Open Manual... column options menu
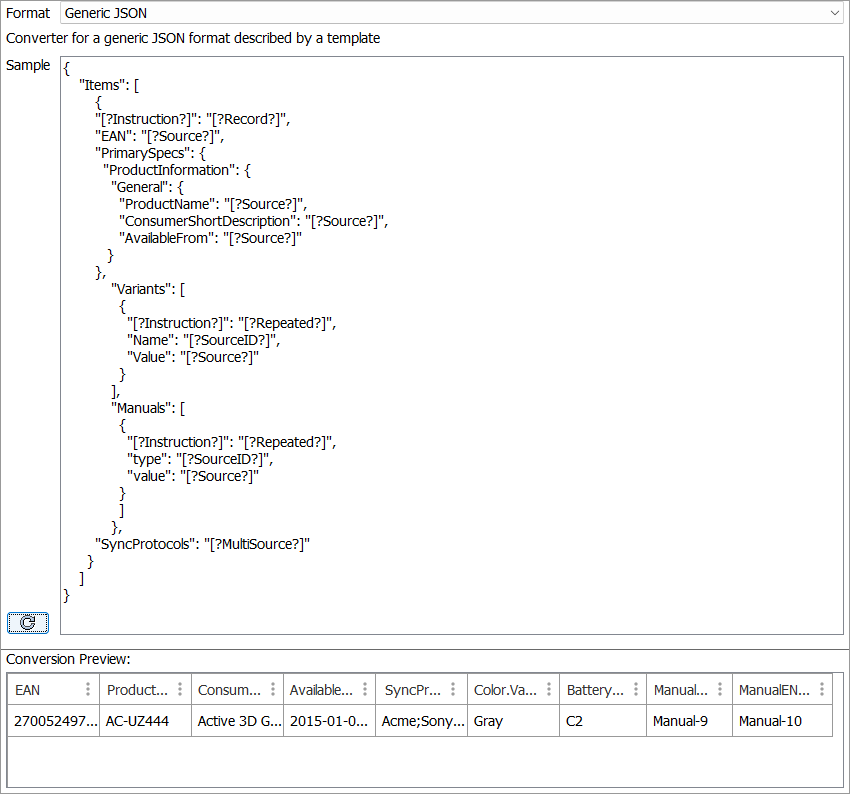This screenshot has height=794, width=850. (x=720, y=689)
